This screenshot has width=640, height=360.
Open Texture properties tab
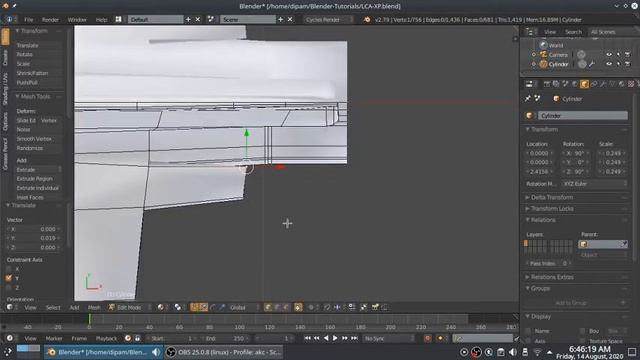(x=631, y=84)
